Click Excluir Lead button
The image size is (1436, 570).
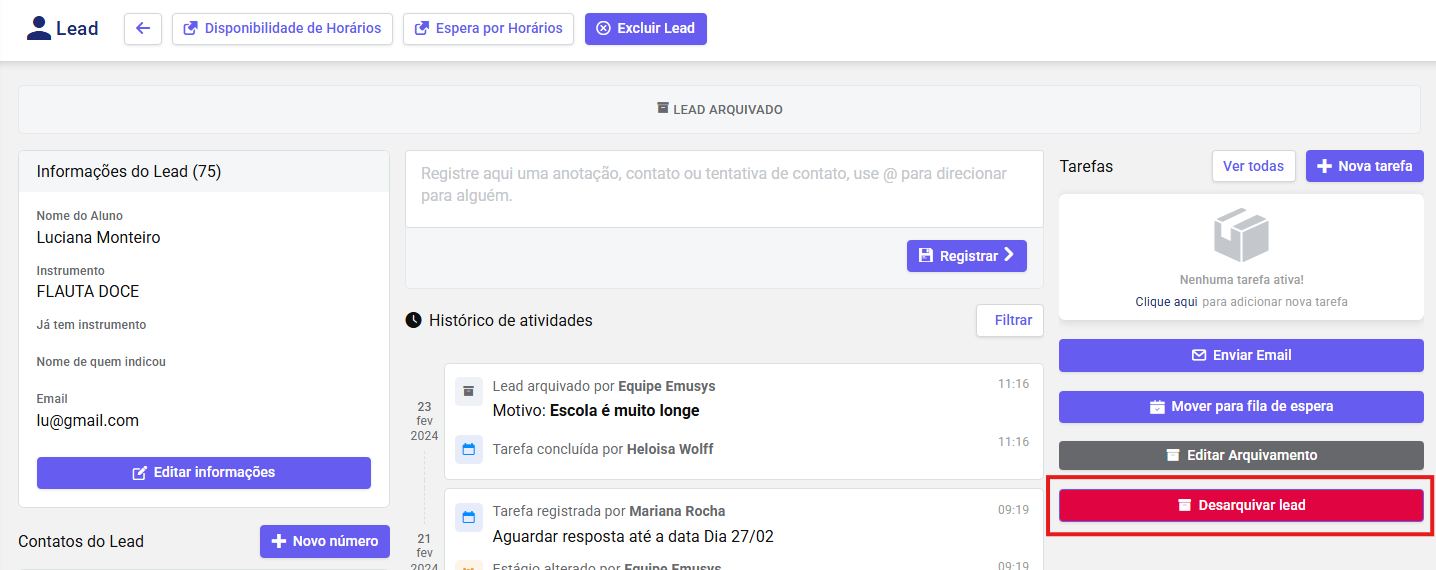(x=645, y=29)
